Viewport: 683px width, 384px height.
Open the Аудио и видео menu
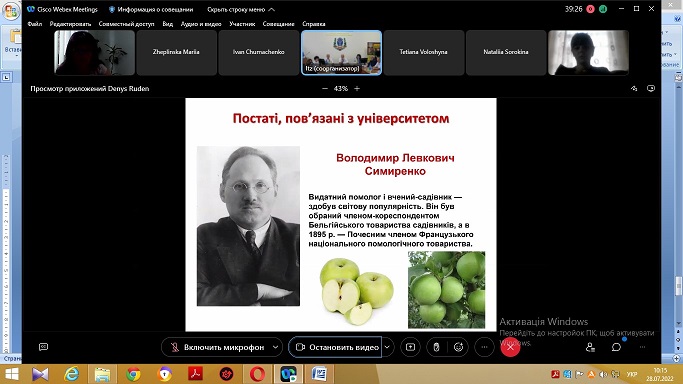click(x=201, y=24)
